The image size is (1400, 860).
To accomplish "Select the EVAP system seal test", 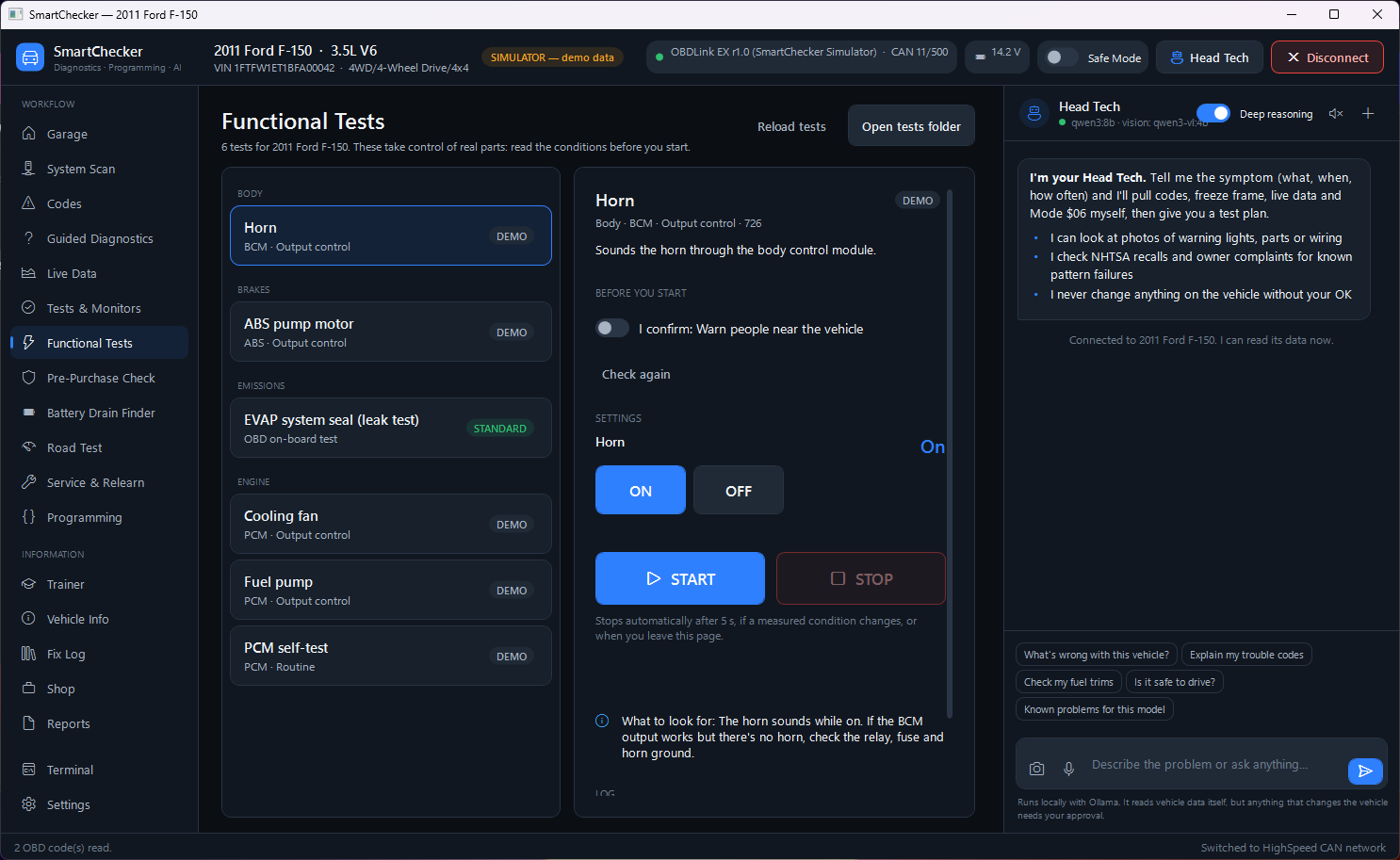I will tap(391, 428).
